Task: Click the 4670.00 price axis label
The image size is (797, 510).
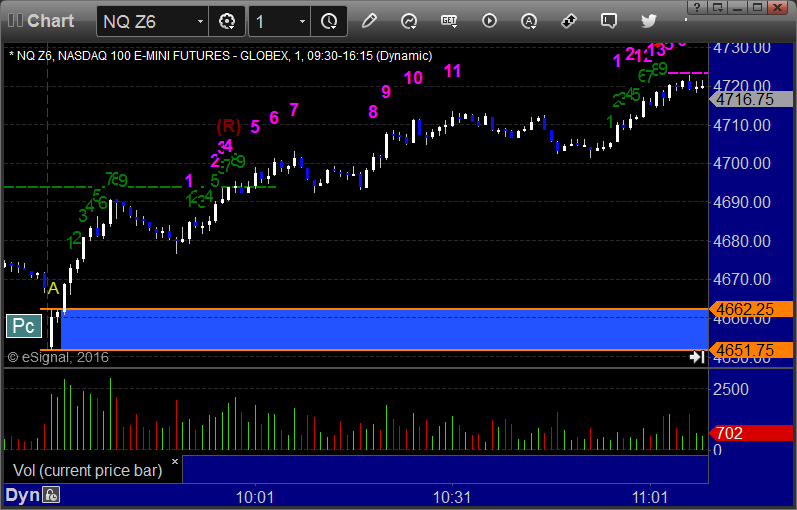Action: pos(742,279)
